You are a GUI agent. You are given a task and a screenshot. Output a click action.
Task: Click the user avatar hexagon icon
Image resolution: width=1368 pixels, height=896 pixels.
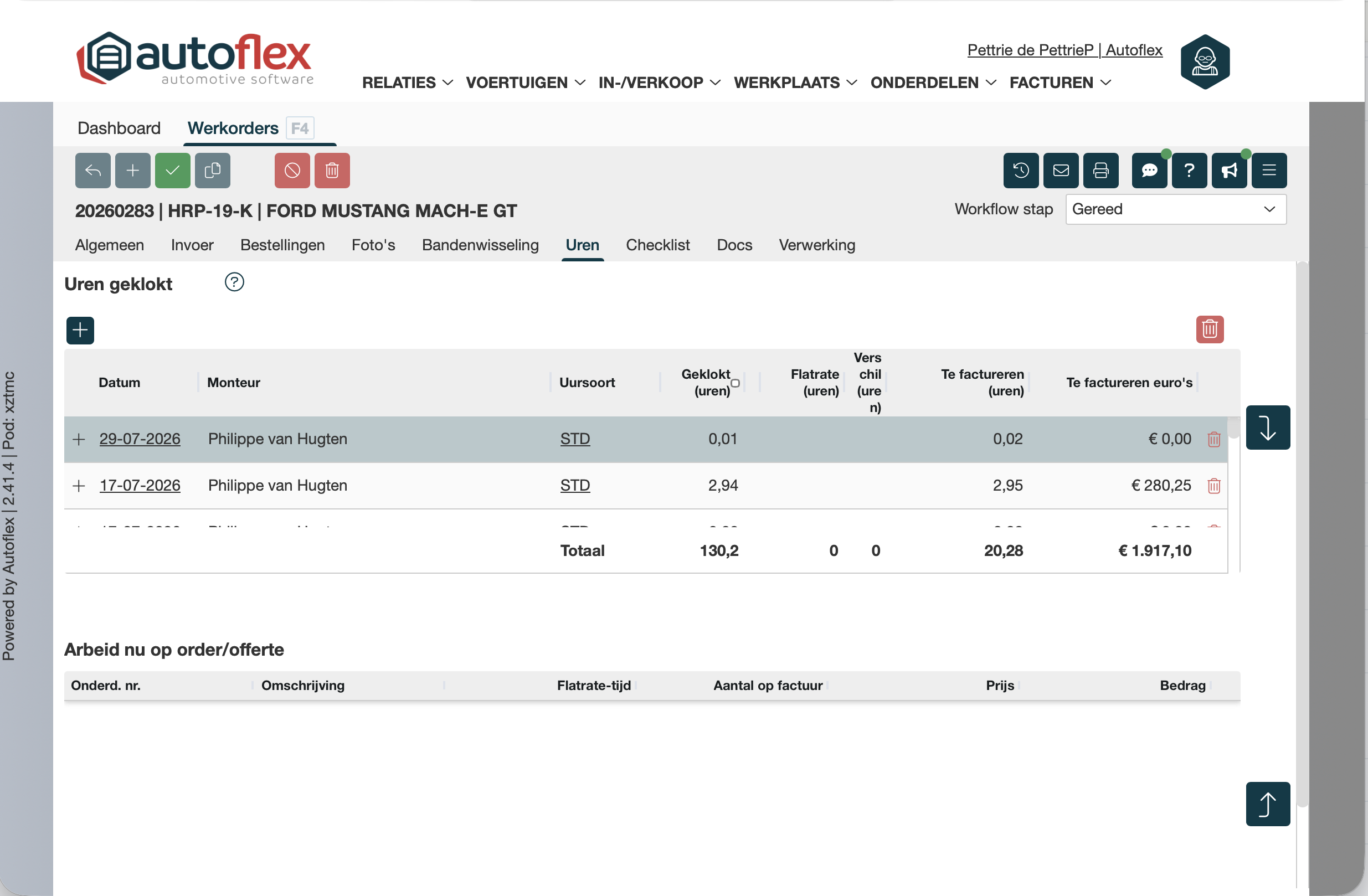coord(1205,61)
